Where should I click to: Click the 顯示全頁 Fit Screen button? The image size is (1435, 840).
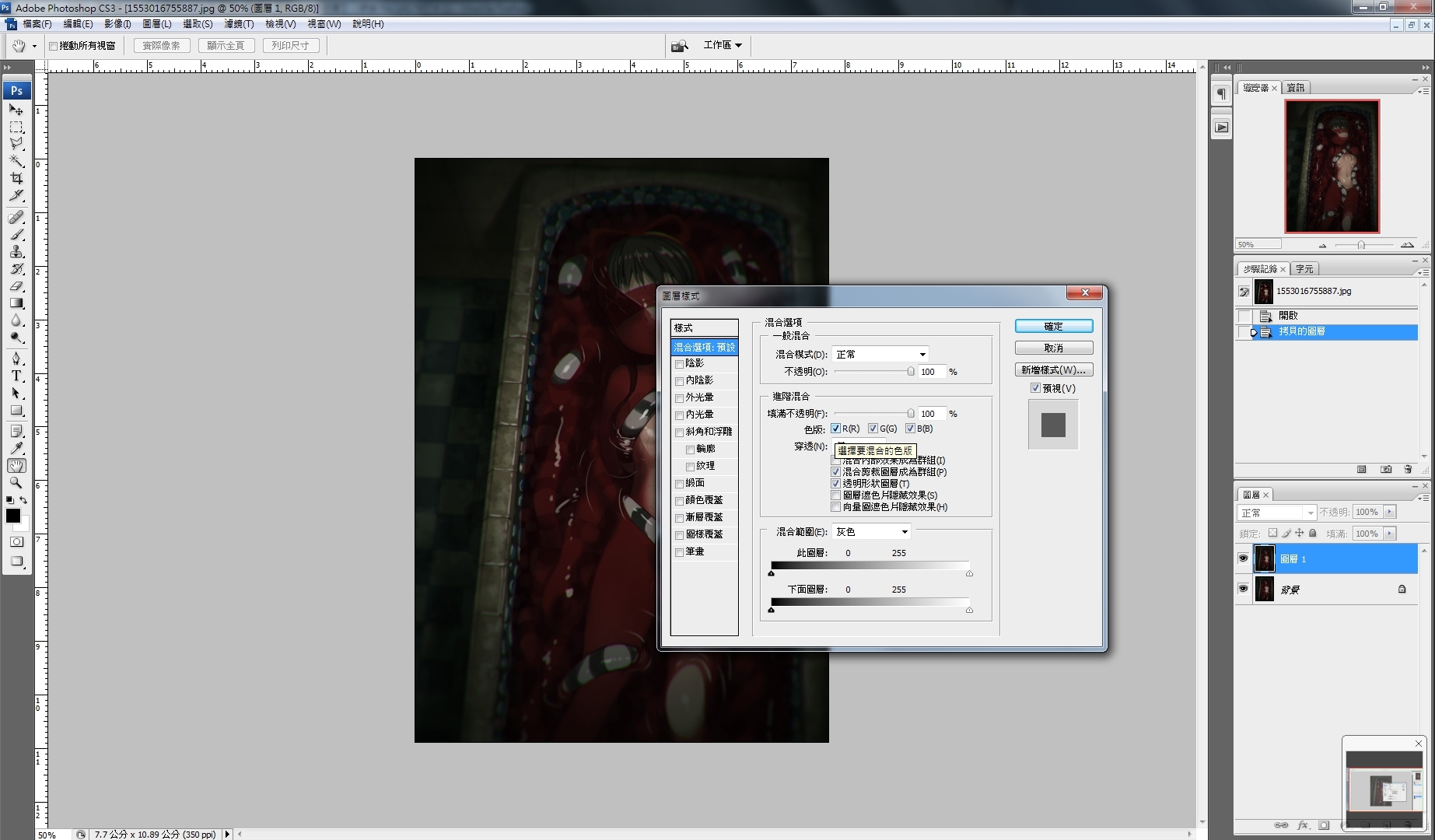pyautogui.click(x=226, y=46)
